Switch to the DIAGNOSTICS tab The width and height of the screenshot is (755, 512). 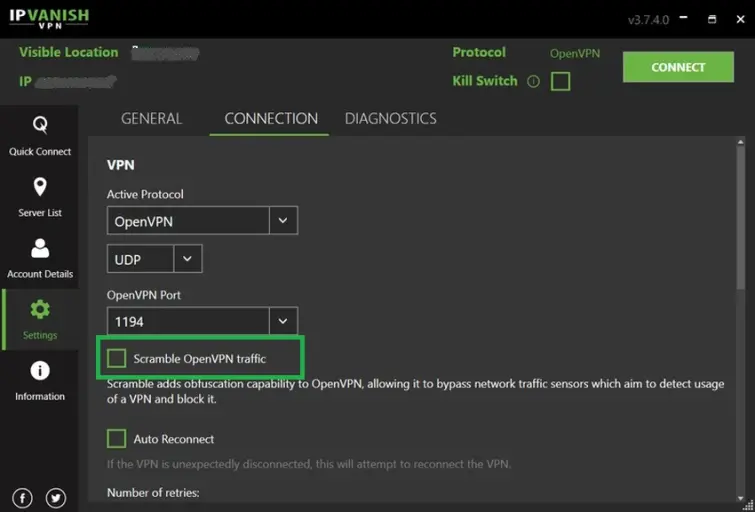pyautogui.click(x=391, y=118)
